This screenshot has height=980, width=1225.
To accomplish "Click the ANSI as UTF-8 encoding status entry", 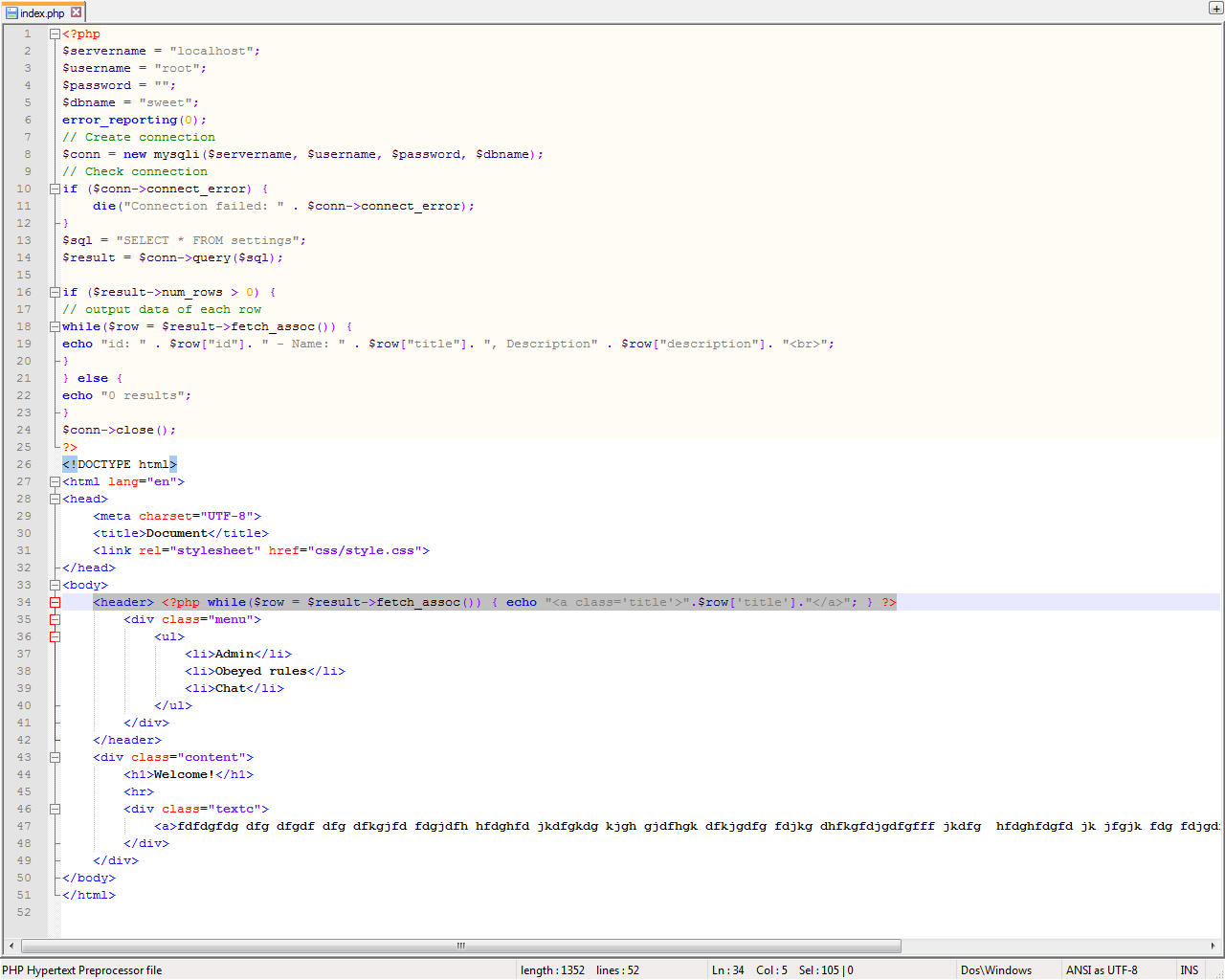I will point(1102,969).
